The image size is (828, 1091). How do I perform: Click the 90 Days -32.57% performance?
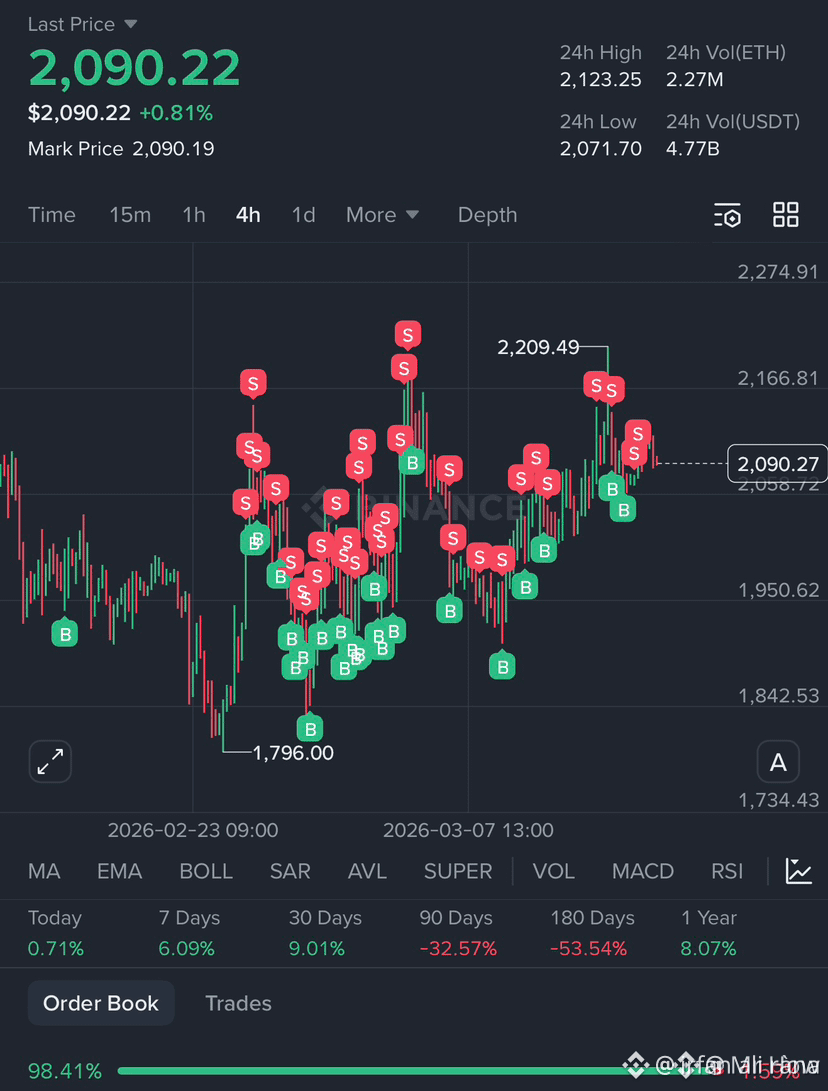pyautogui.click(x=458, y=933)
